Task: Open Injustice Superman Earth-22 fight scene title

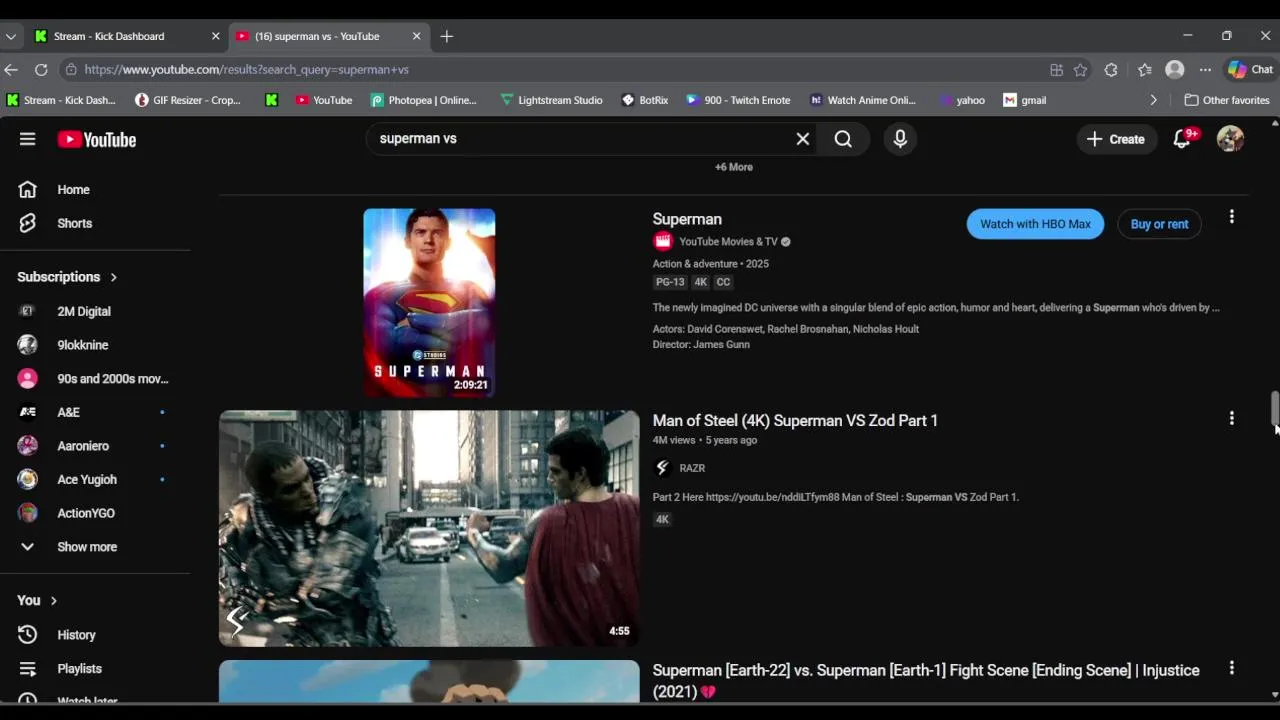Action: click(926, 680)
